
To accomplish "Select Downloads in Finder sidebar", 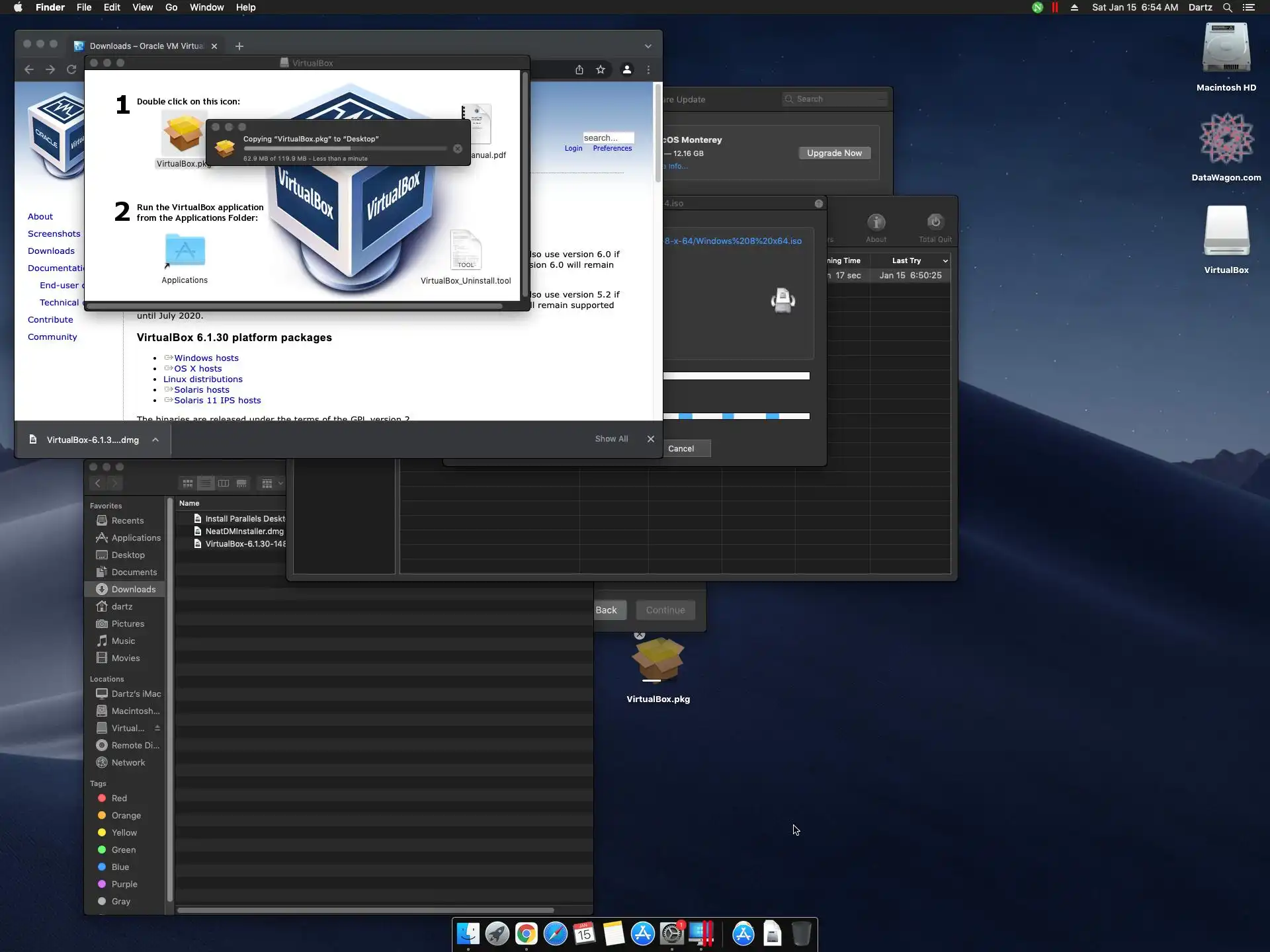I will 133,589.
